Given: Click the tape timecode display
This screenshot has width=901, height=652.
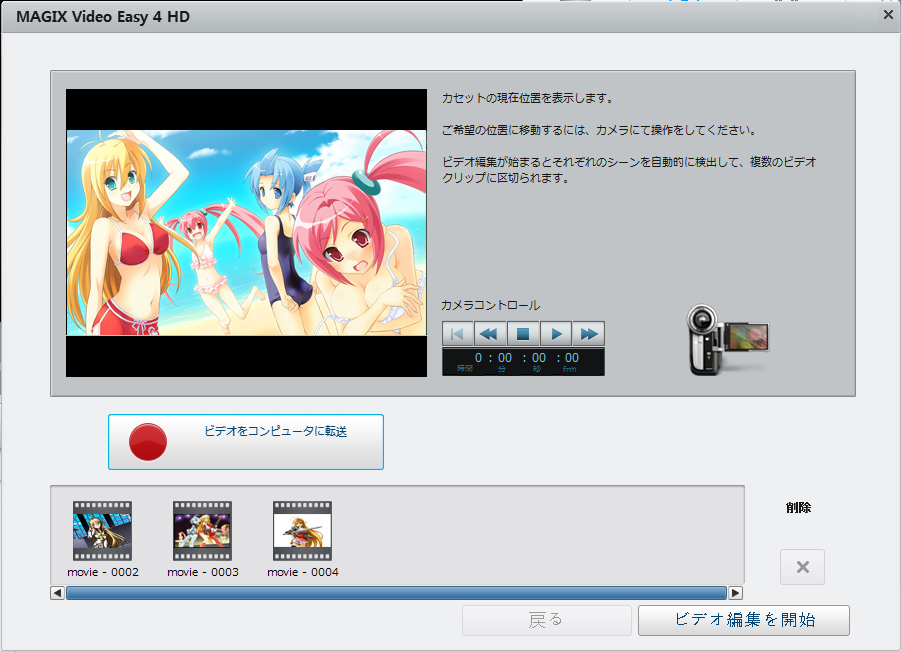Looking at the screenshot, I should (523, 362).
